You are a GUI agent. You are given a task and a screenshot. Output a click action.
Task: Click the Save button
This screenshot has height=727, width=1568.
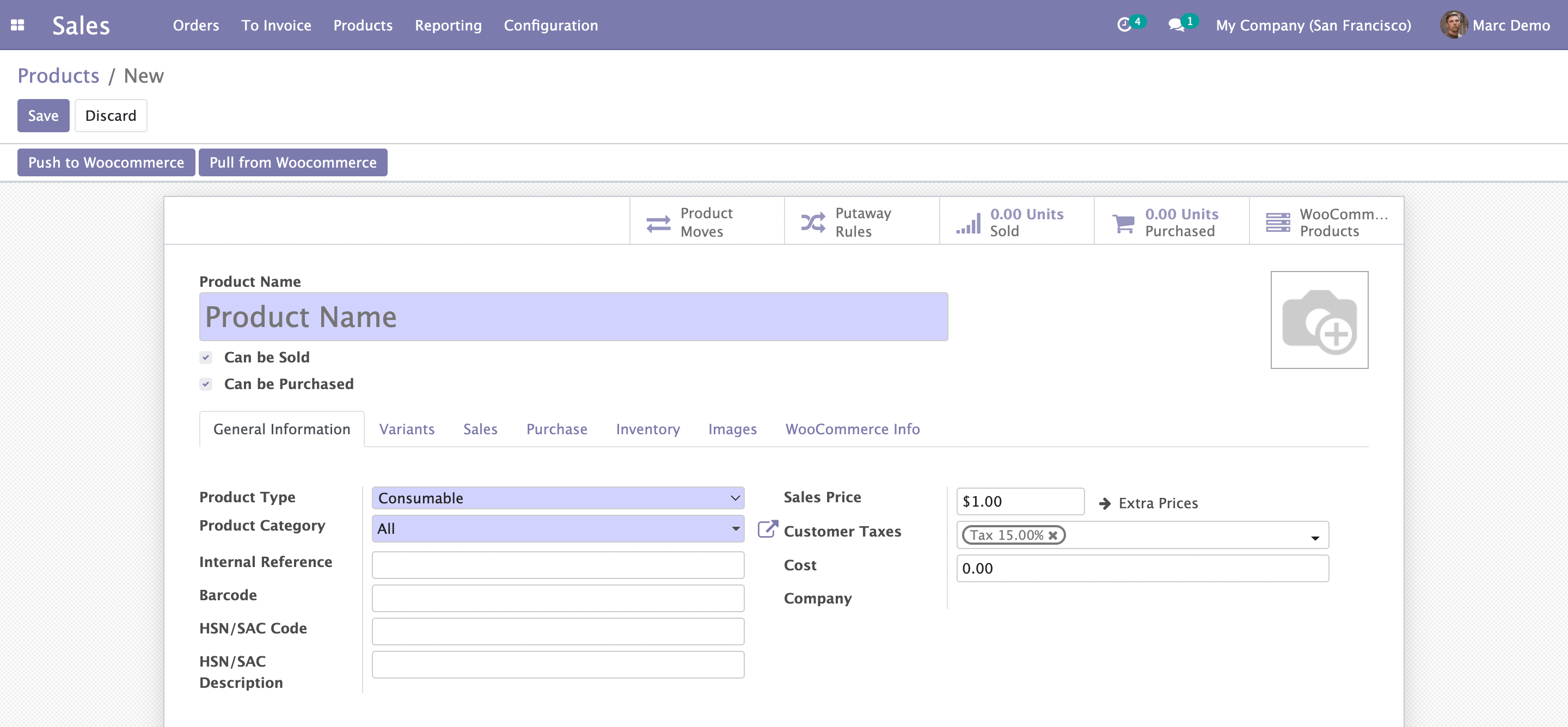coord(42,115)
